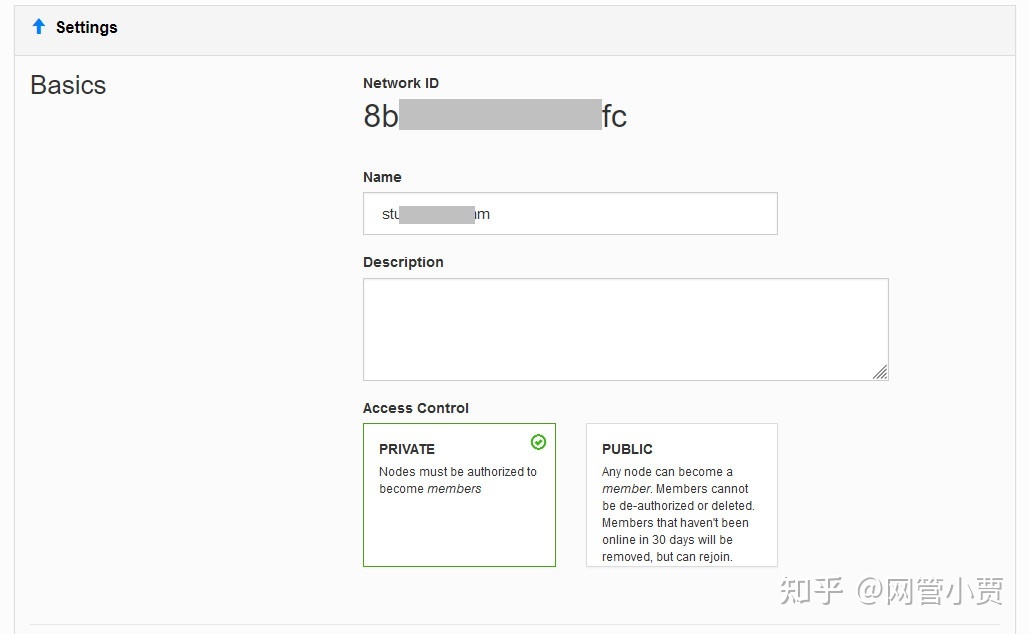Click the gray redaction block over the Network ID
The width and height of the screenshot is (1030, 634).
click(x=500, y=114)
